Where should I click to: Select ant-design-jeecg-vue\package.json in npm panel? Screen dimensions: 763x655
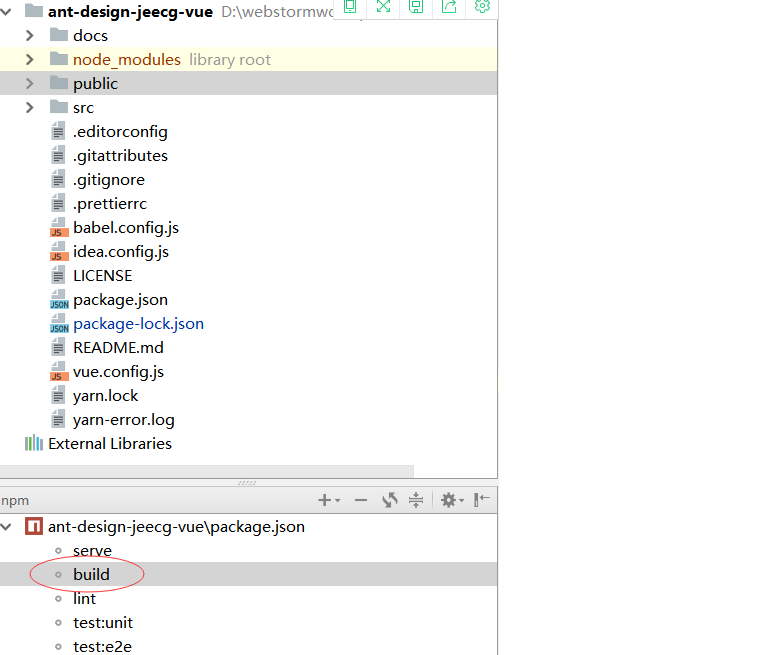click(176, 527)
